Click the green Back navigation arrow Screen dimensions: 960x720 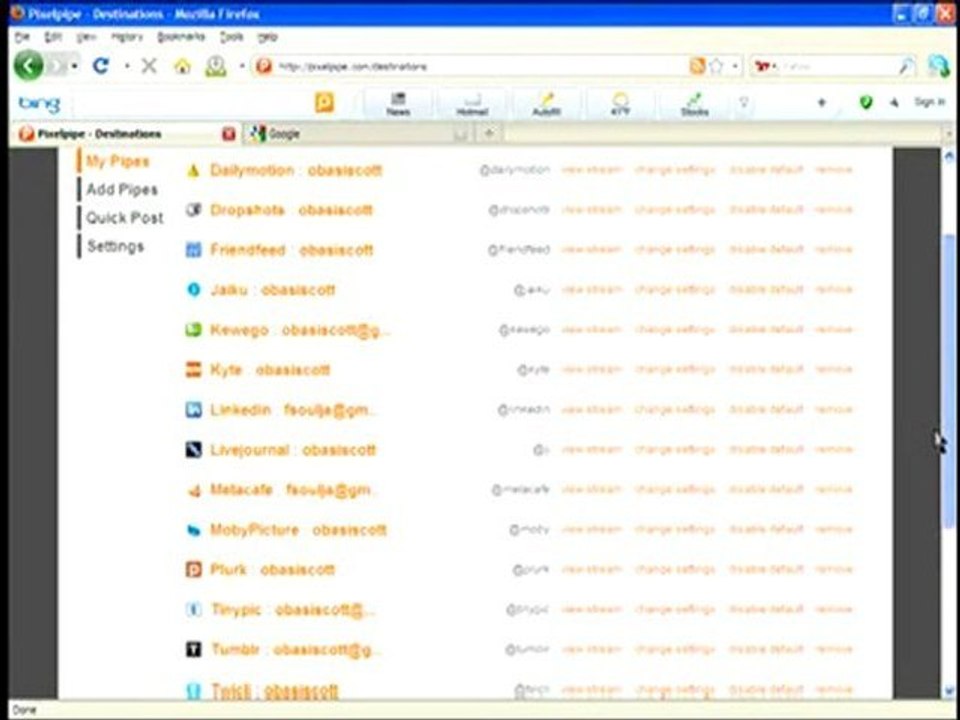click(28, 66)
